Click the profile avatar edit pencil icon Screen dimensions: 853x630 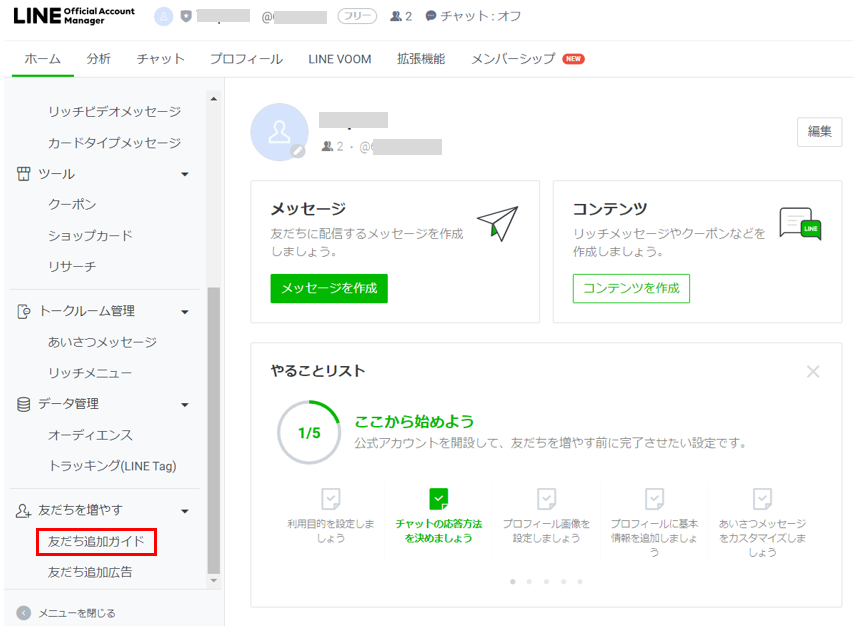[297, 151]
